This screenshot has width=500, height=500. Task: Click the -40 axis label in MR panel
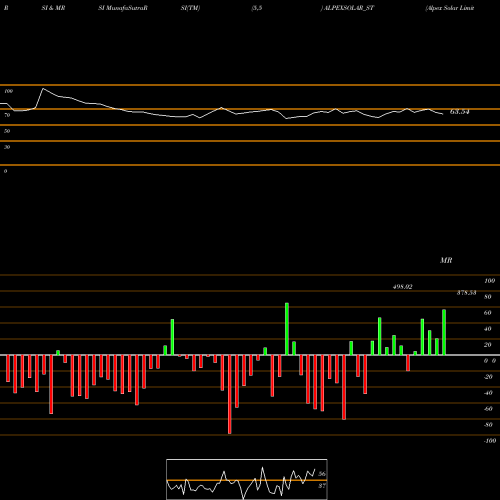tap(488, 393)
